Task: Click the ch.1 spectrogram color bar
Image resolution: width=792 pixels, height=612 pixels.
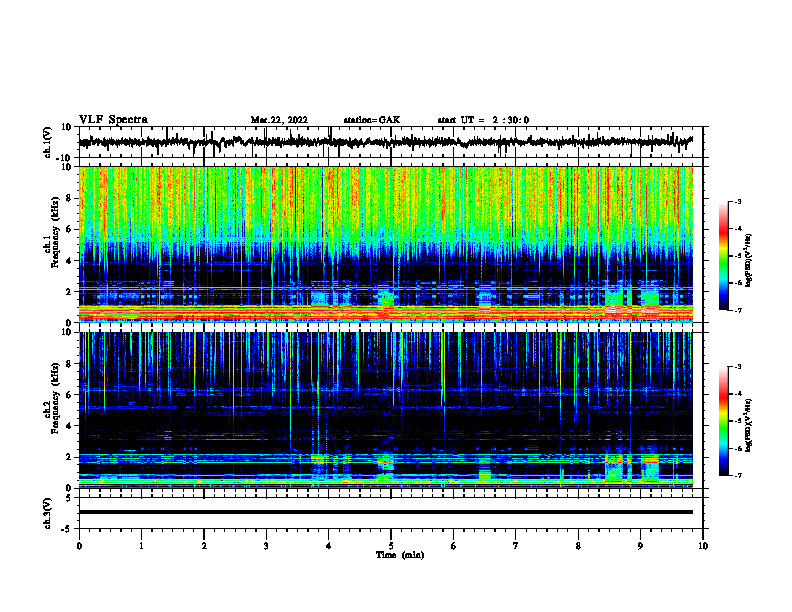Action: pos(723,256)
